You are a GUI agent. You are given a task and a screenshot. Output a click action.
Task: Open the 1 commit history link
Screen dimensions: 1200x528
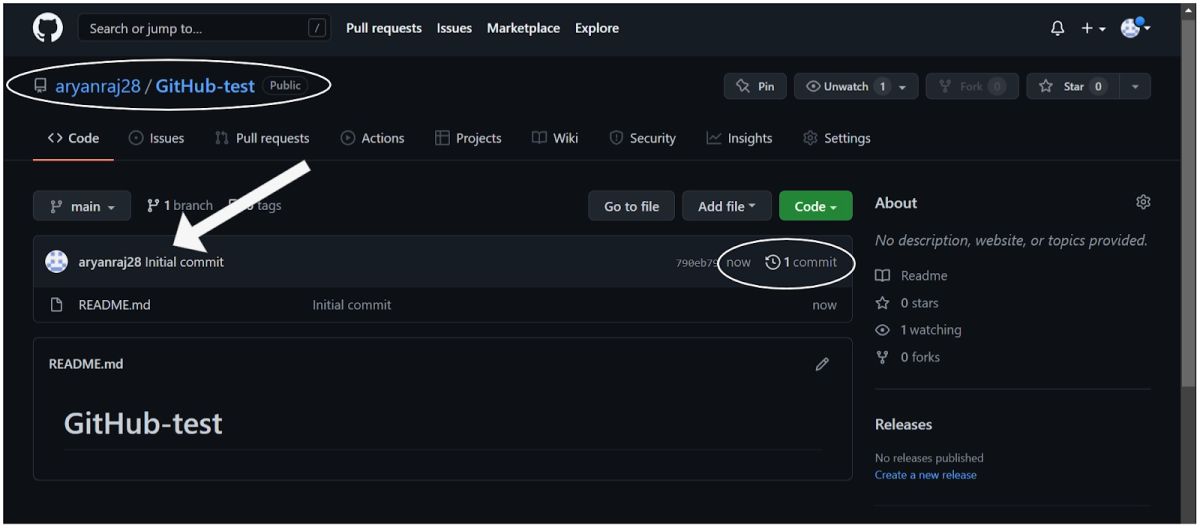[801, 262]
